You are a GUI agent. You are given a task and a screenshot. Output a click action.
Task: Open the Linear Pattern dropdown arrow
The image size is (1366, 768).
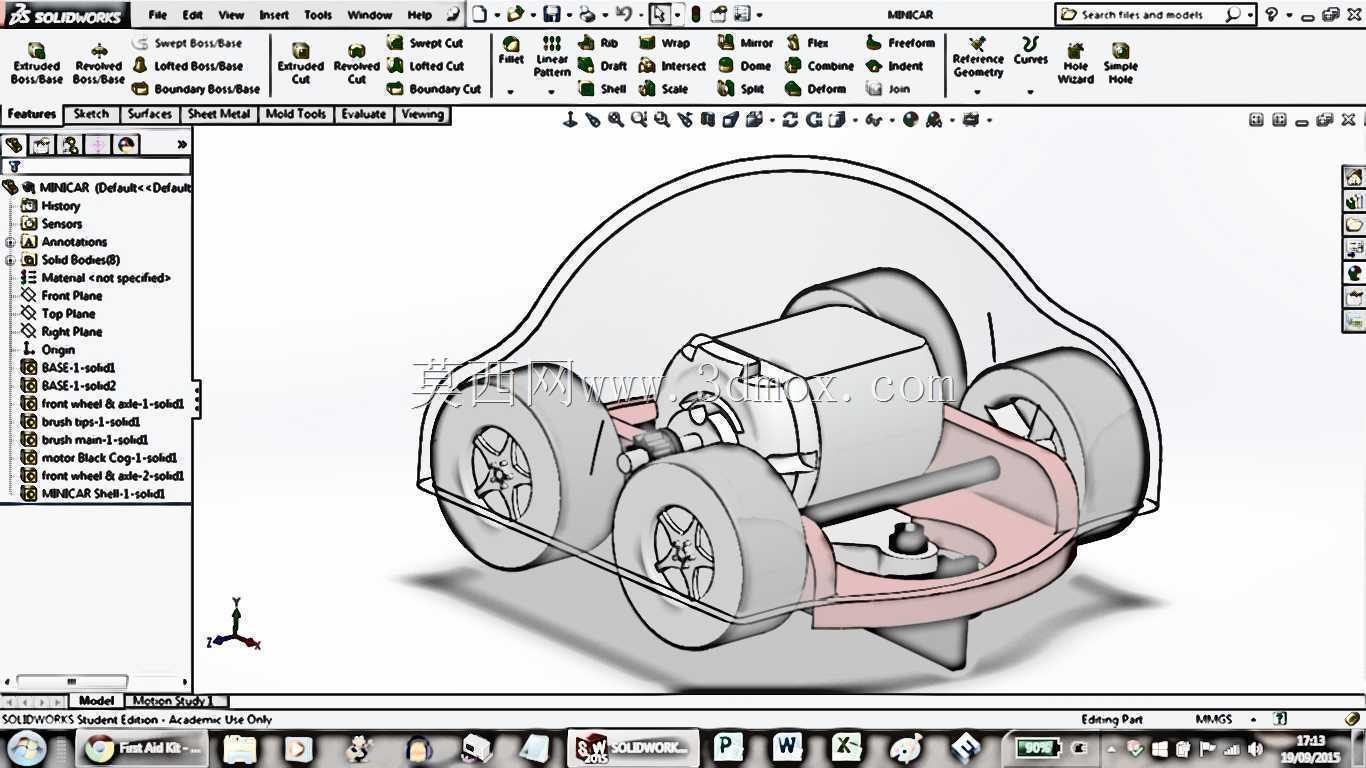coord(551,92)
